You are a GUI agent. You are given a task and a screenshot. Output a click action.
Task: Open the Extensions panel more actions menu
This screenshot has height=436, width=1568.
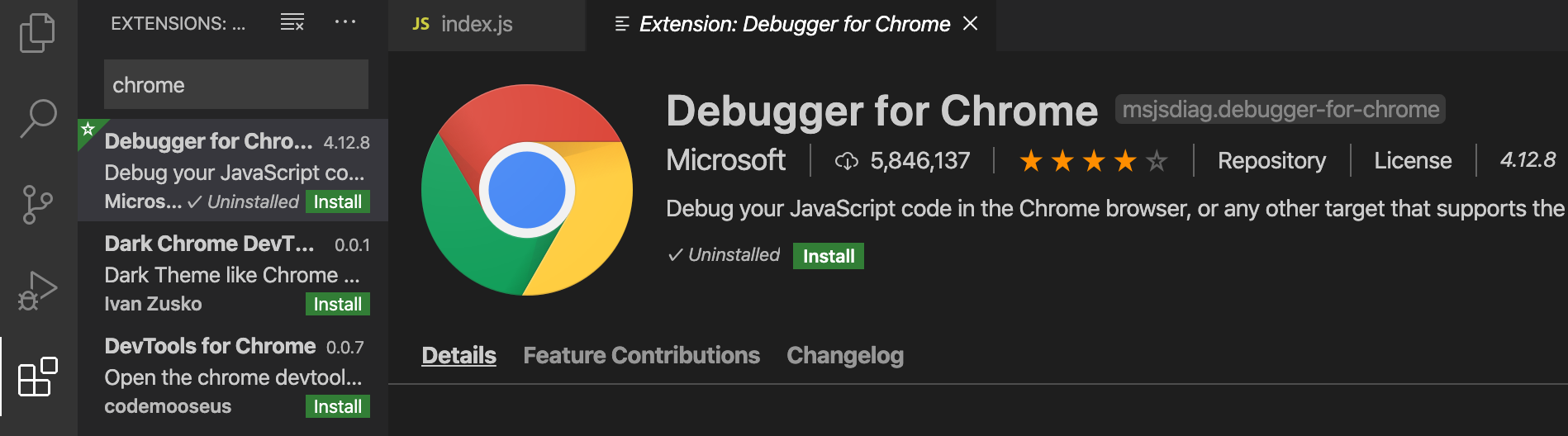coord(345,22)
